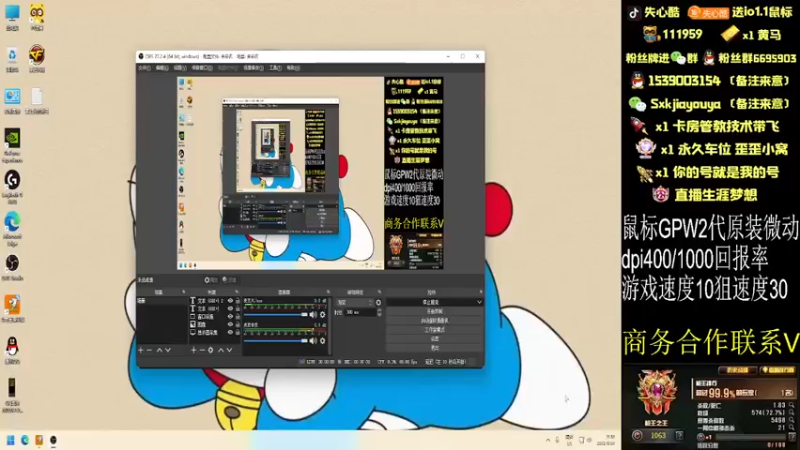This screenshot has width=800, height=450.
Task: Pop out the sources dock panel
Action: coord(237,292)
